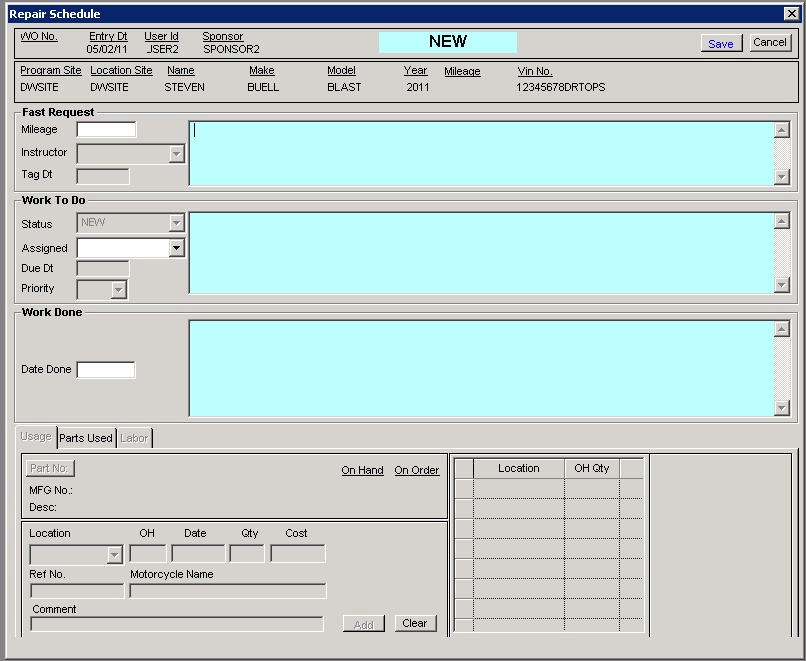Open the Location combo box

(115, 554)
